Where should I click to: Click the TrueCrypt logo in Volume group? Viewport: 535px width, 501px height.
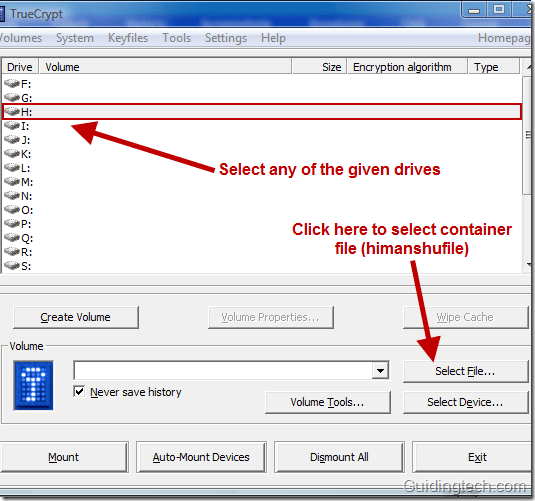33,385
